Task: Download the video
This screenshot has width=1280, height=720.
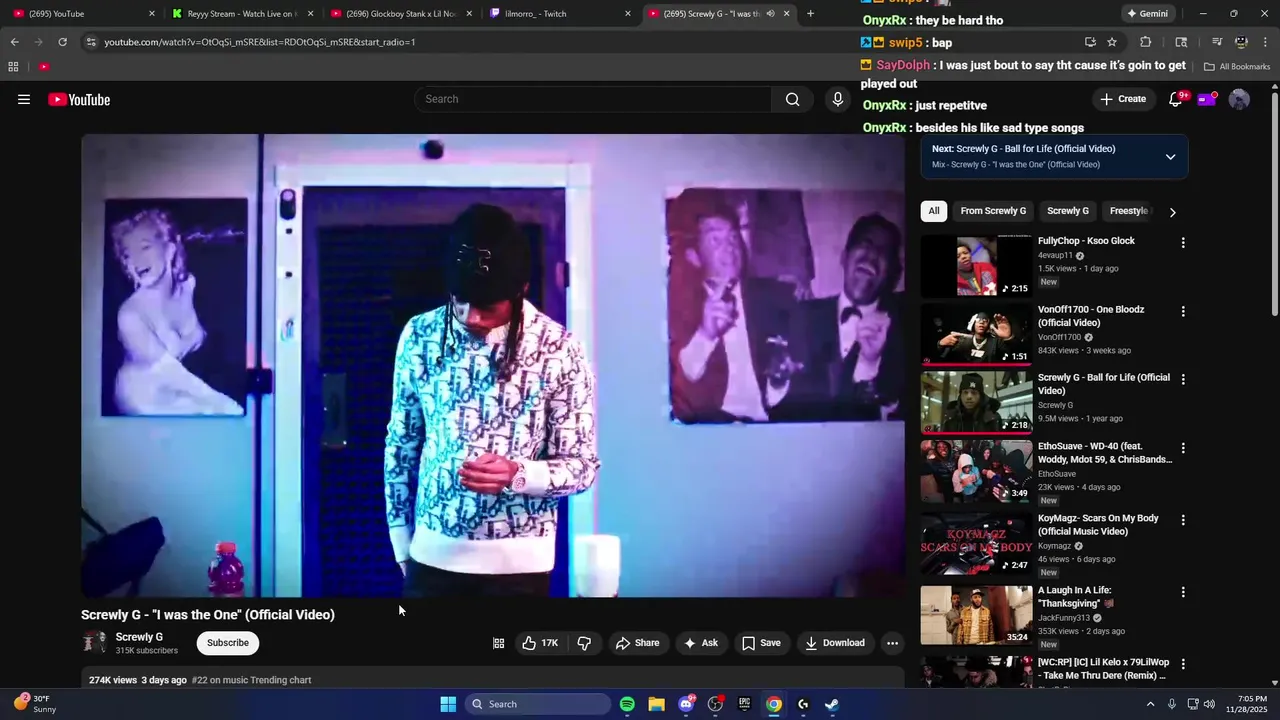Action: [835, 643]
